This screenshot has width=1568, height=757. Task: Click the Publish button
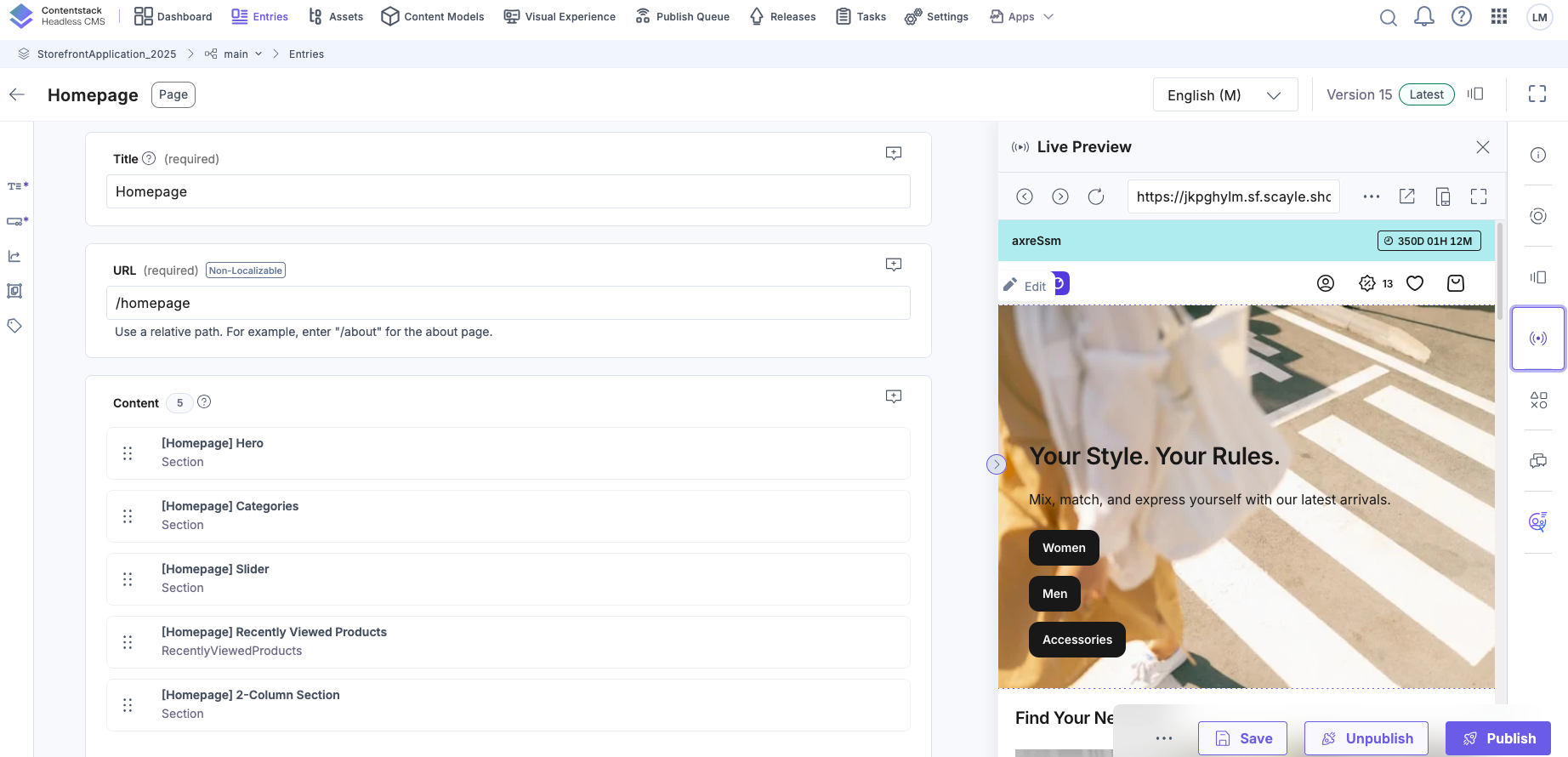1498,738
